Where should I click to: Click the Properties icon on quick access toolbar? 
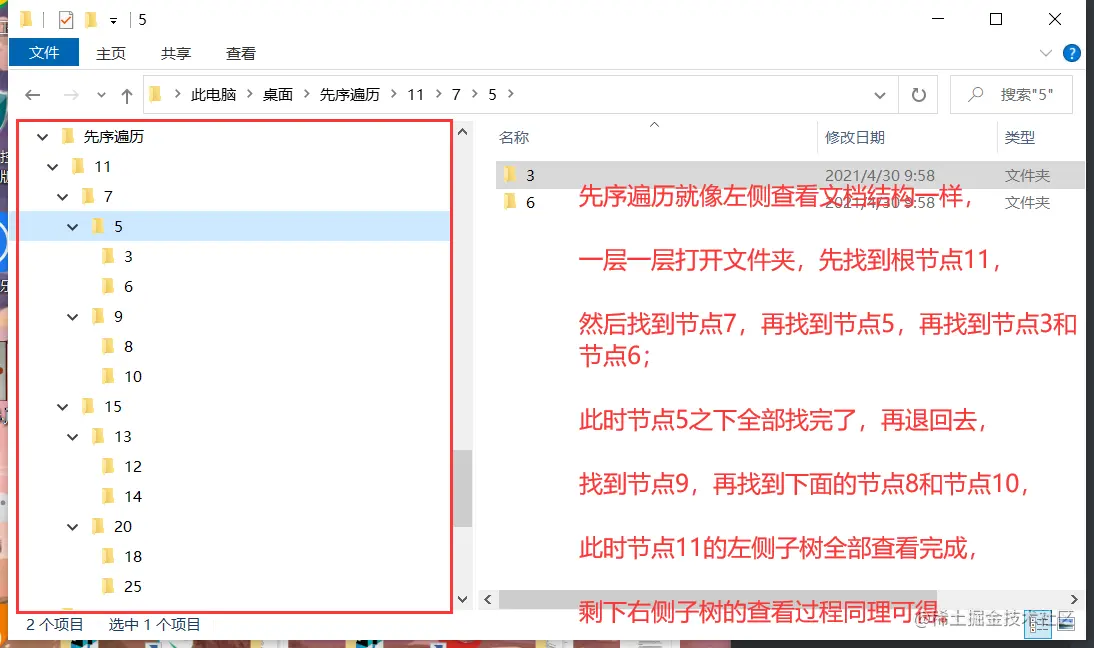tap(65, 19)
